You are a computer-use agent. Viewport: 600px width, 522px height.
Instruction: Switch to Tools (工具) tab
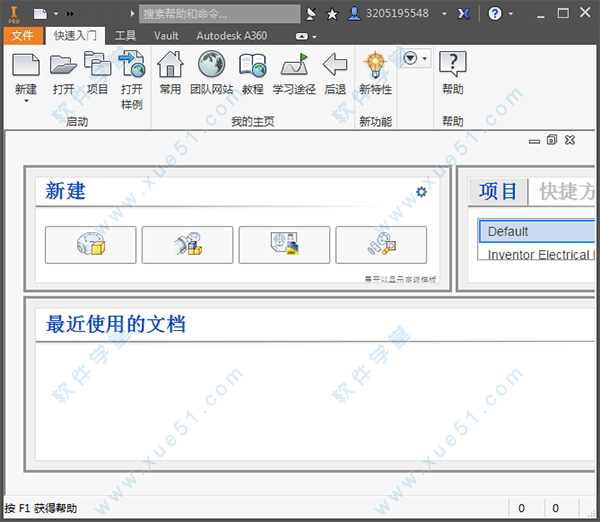click(x=125, y=36)
